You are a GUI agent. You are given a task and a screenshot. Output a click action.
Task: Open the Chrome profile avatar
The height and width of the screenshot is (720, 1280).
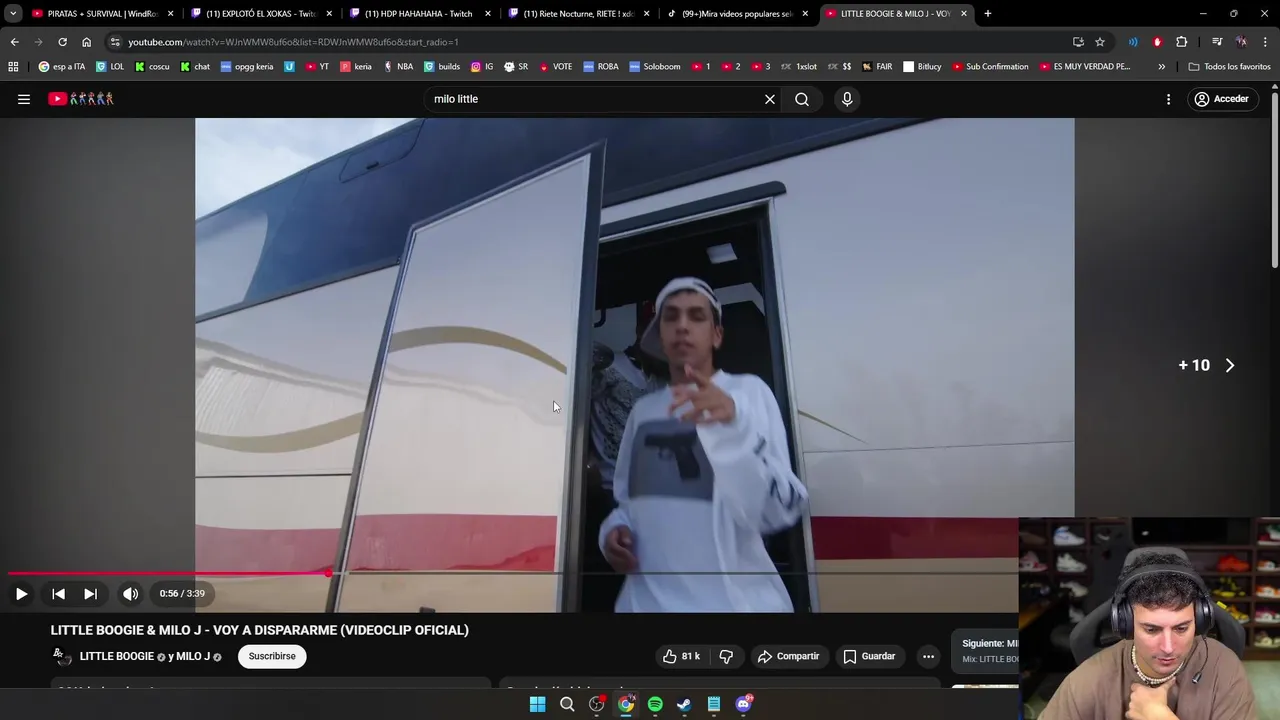point(1241,42)
